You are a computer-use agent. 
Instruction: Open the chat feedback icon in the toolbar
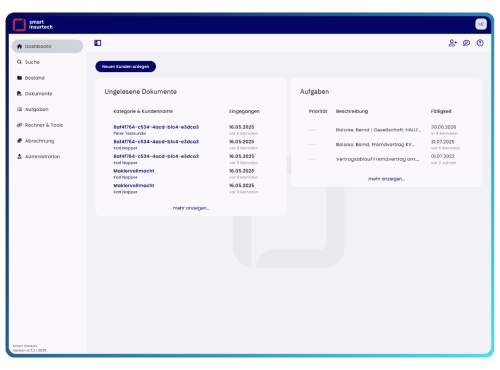466,43
